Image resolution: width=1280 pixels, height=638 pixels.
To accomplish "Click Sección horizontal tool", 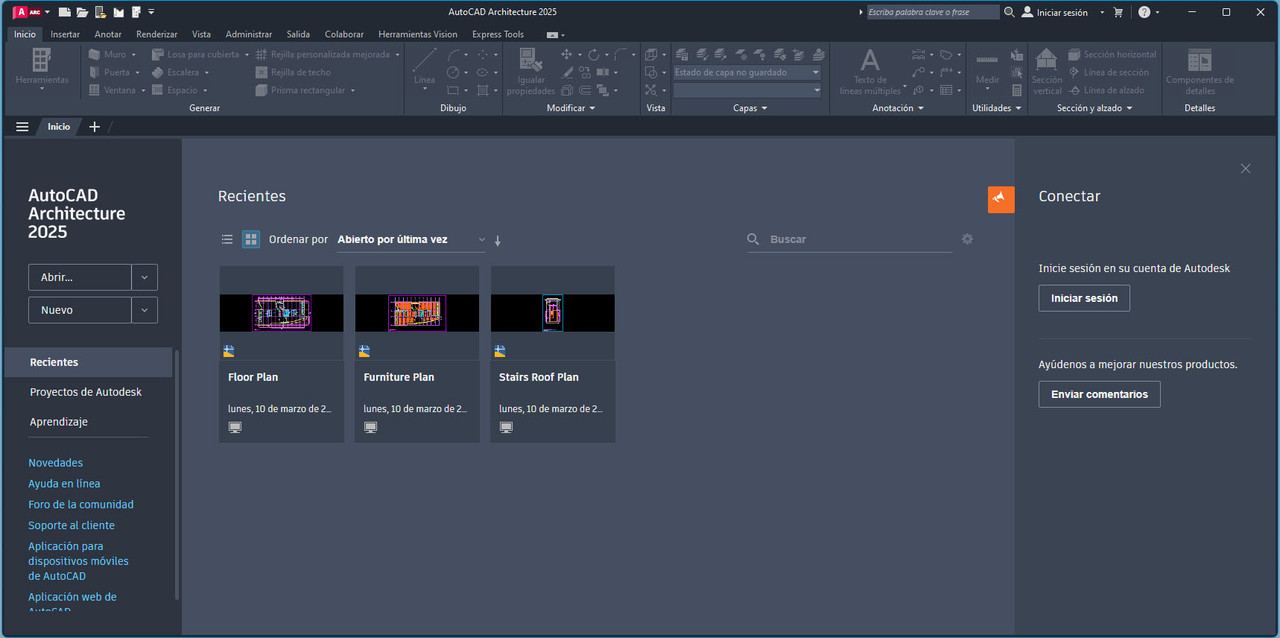I will (x=1112, y=54).
